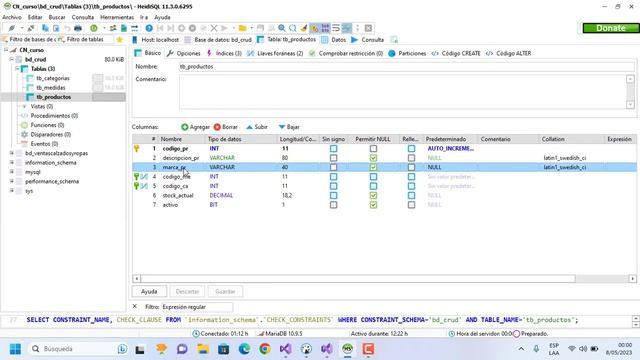640x360 pixels.
Task: Open Microsoft Edge from the taskbar
Action: pos(244,349)
